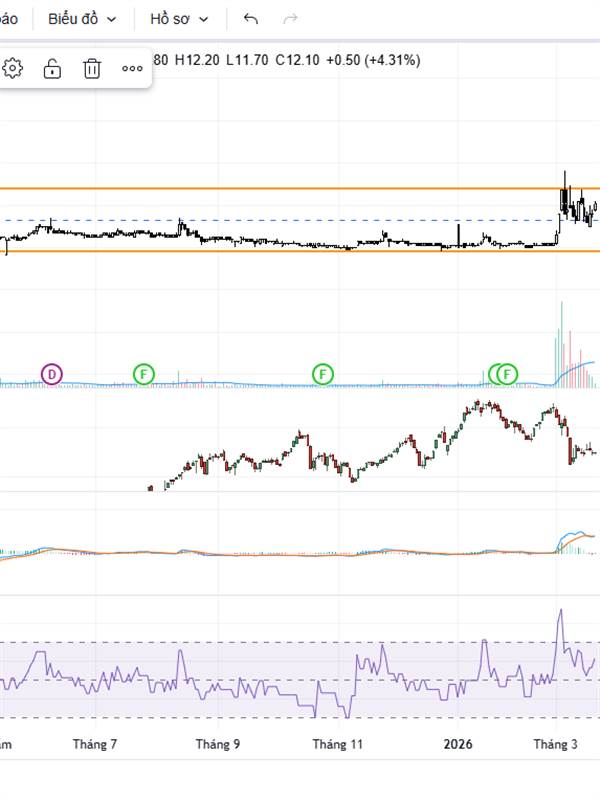This screenshot has width=600, height=800.
Task: Click the Tháng 3 time axis label
Action: [556, 744]
